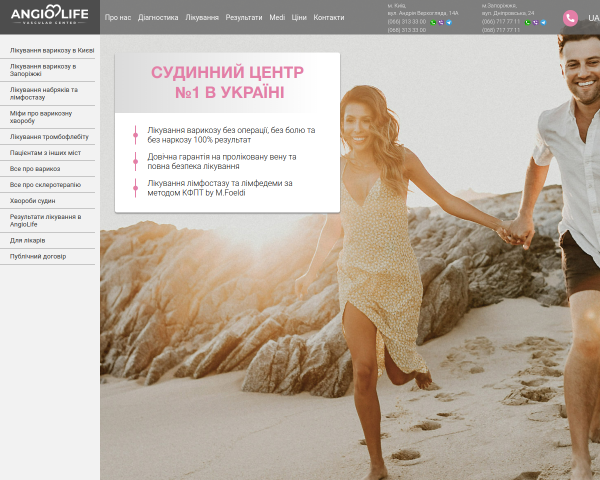Open "Для лікарів" sidebar link
600x480 pixels.
[27, 240]
